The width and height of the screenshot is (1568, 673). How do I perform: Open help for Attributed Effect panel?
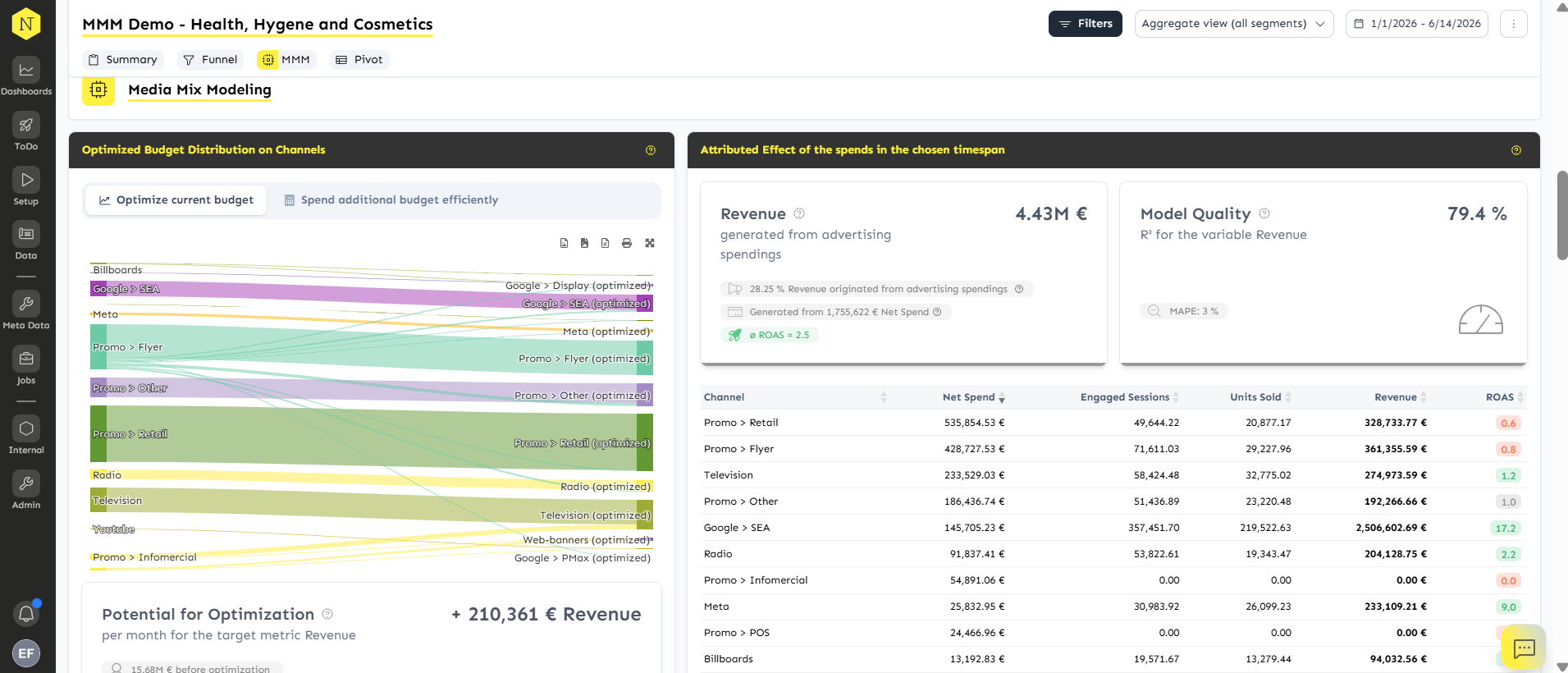(1516, 150)
